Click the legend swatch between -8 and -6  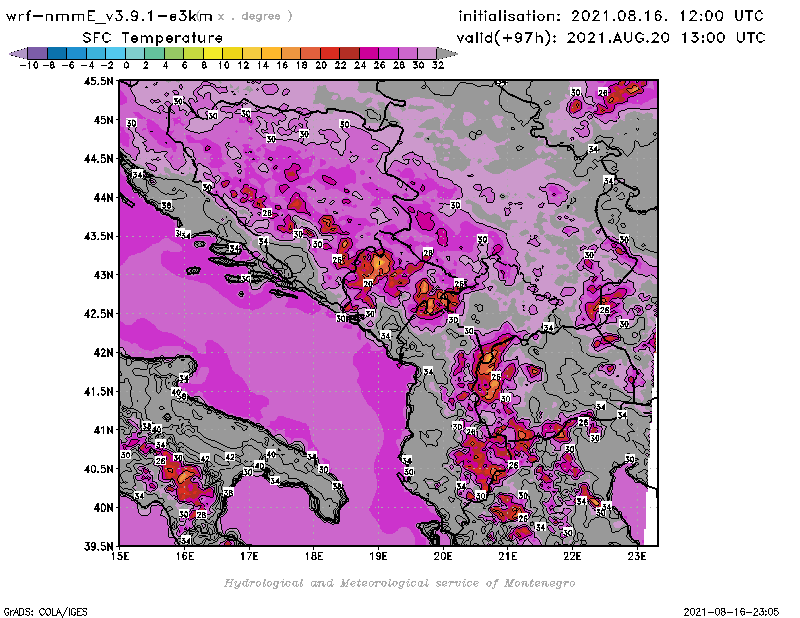point(57,53)
